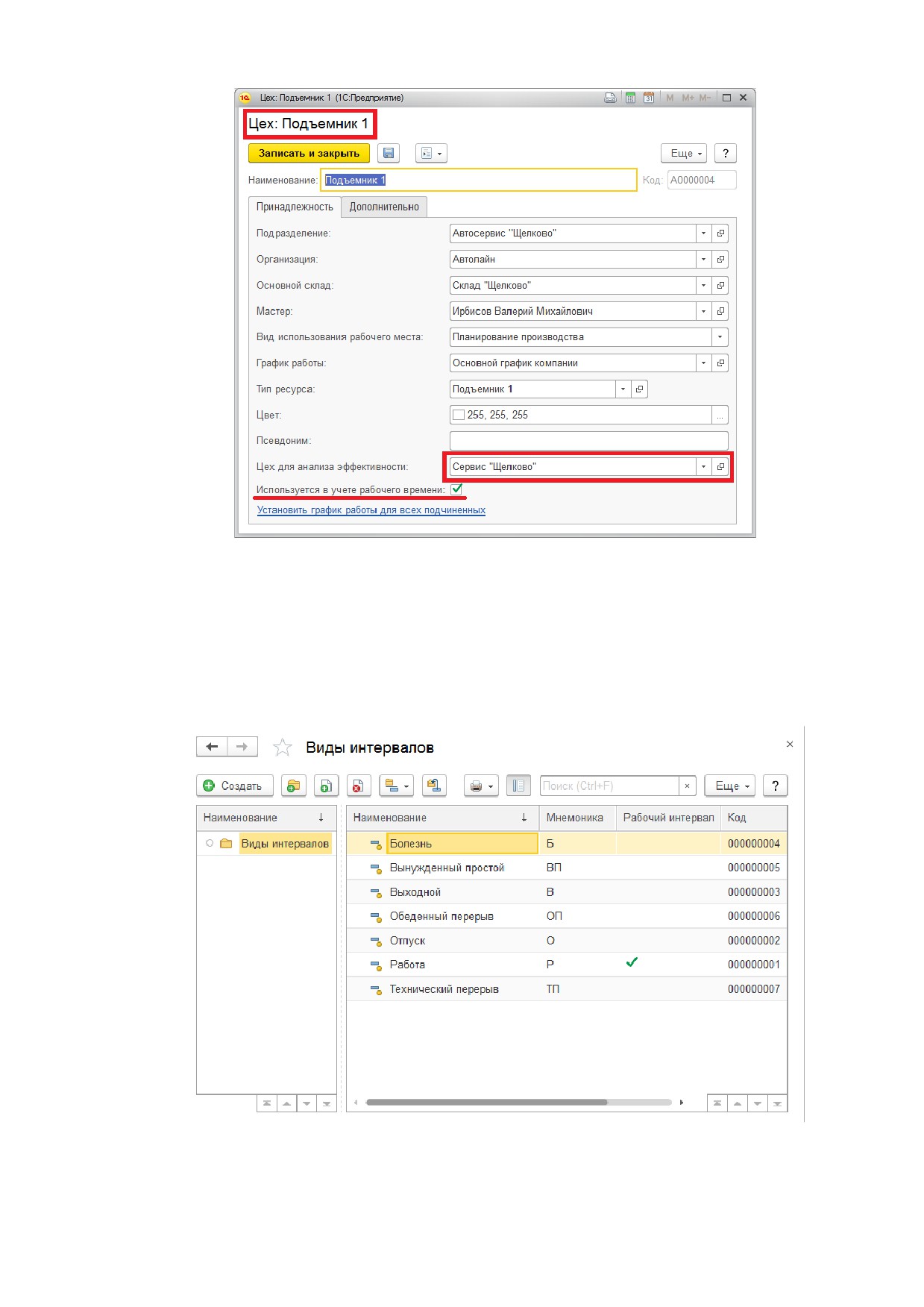The width and height of the screenshot is (924, 1307).
Task: Click the Поиск search field
Action: point(609,786)
